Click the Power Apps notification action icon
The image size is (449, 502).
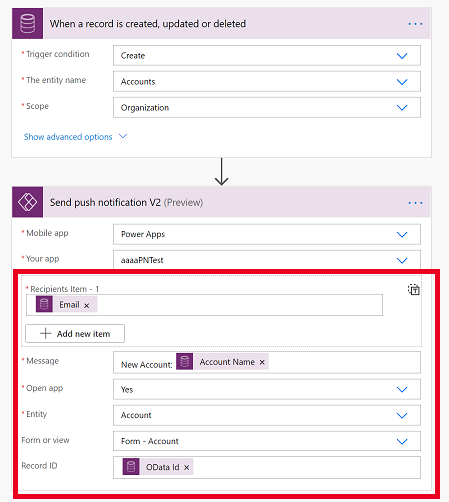tap(27, 202)
